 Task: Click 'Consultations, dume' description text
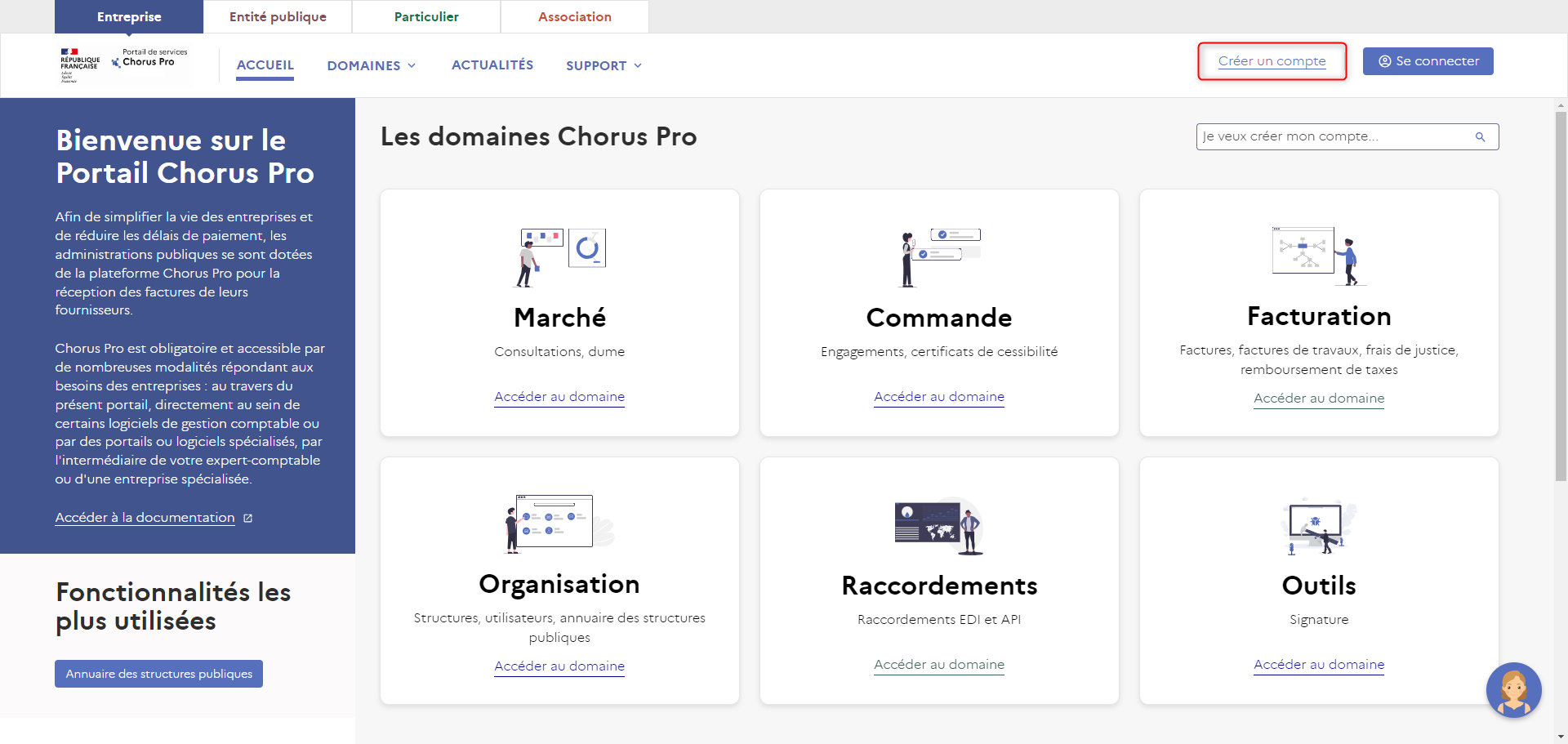(559, 352)
